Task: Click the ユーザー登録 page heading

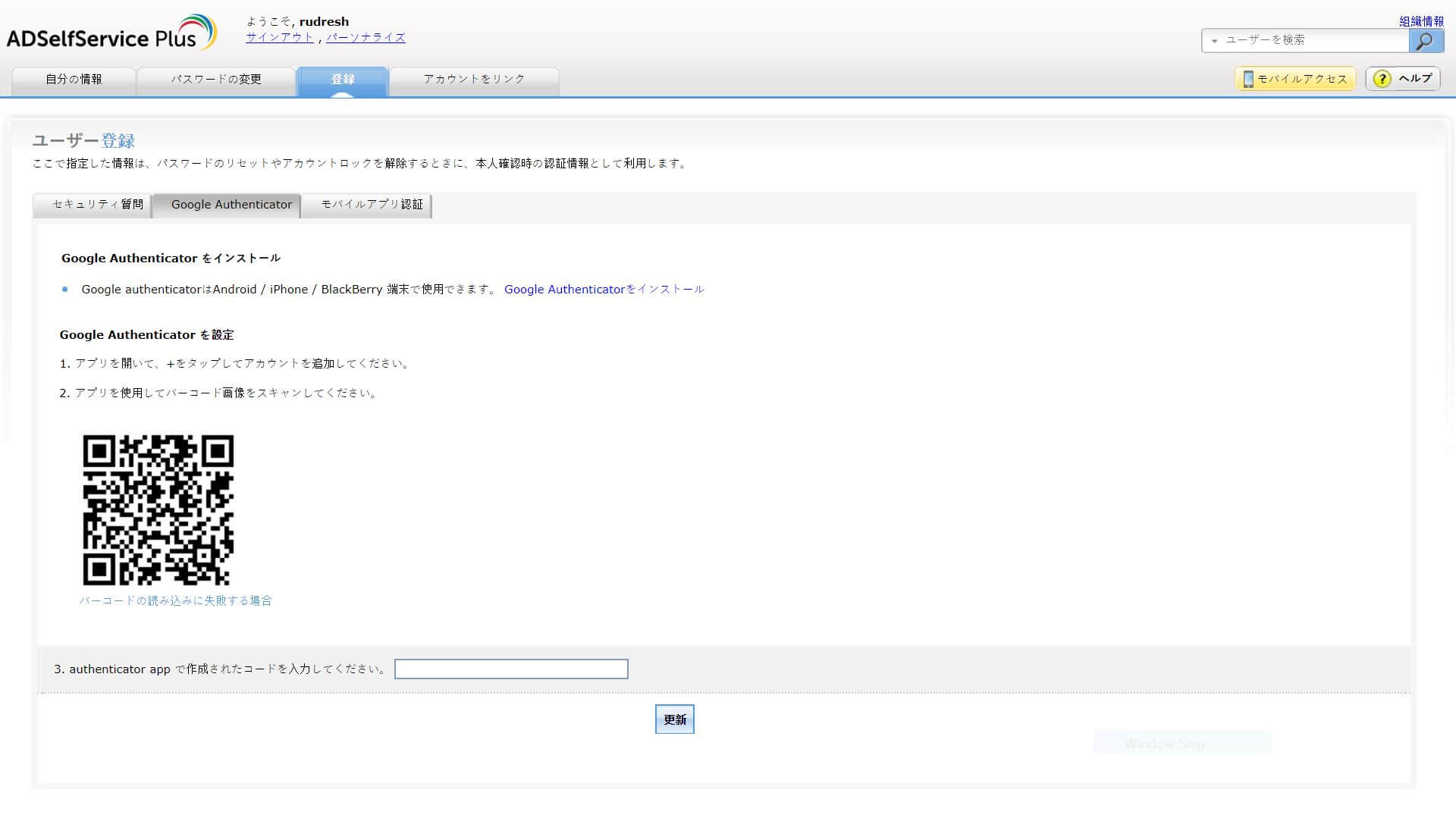Action: (83, 141)
